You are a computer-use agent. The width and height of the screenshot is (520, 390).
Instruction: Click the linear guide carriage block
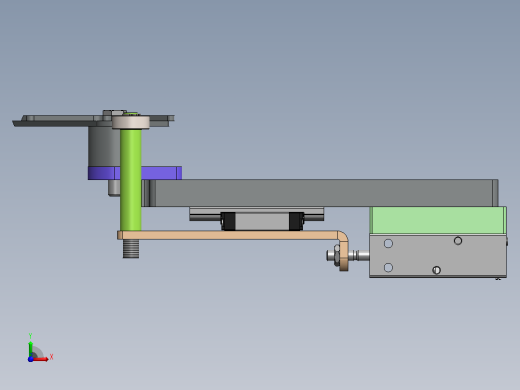[262, 221]
